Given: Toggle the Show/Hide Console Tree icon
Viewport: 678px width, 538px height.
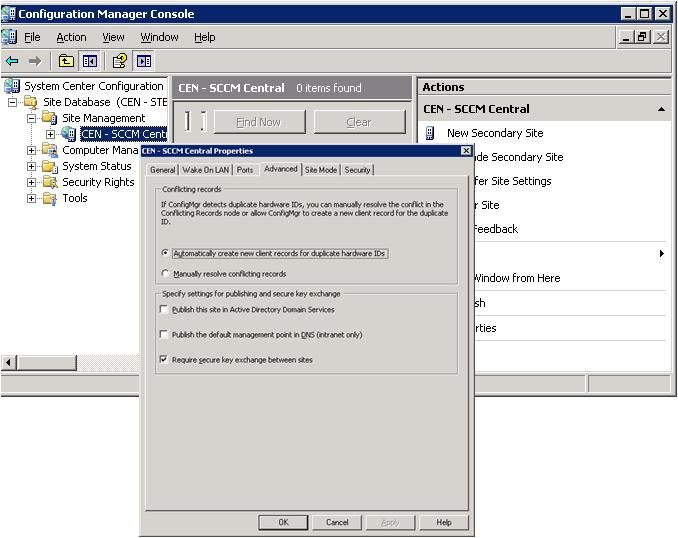Looking at the screenshot, I should pos(90,61).
